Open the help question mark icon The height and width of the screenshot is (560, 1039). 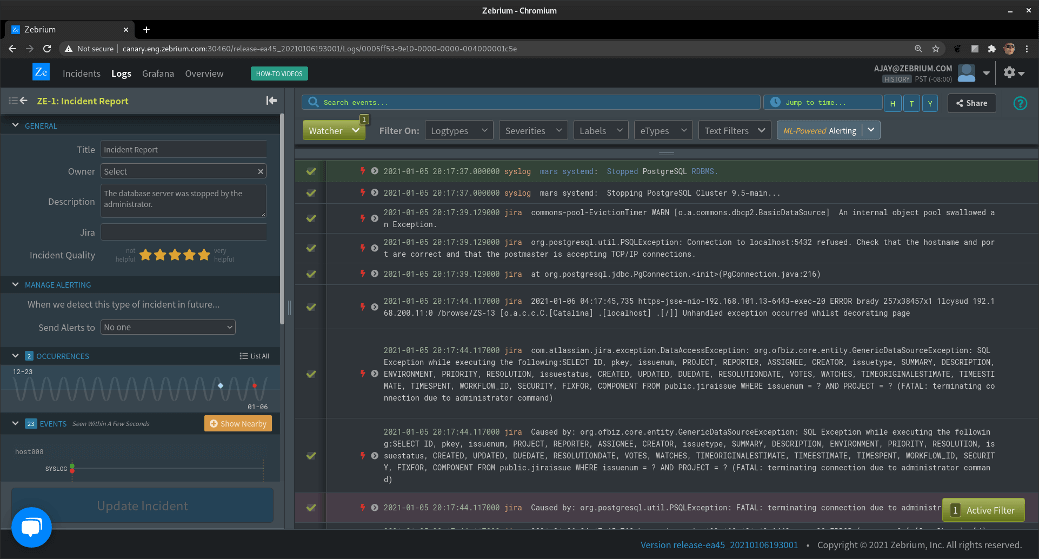(1020, 103)
